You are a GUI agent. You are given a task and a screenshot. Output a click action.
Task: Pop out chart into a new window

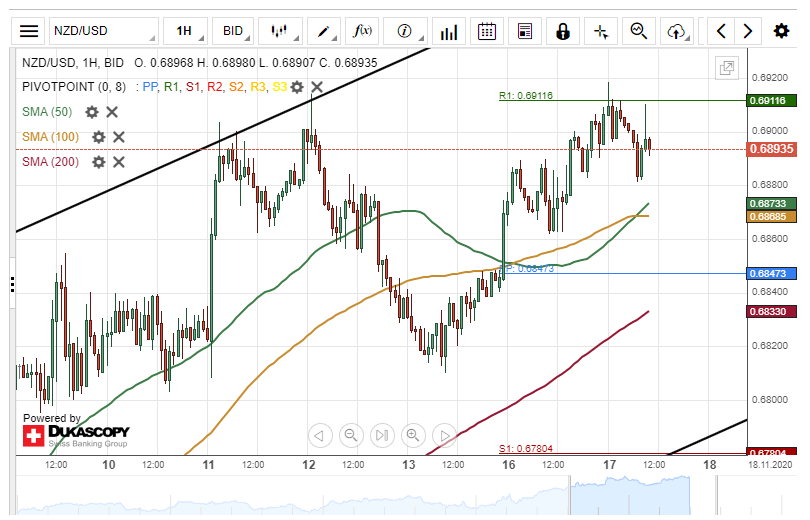[727, 68]
